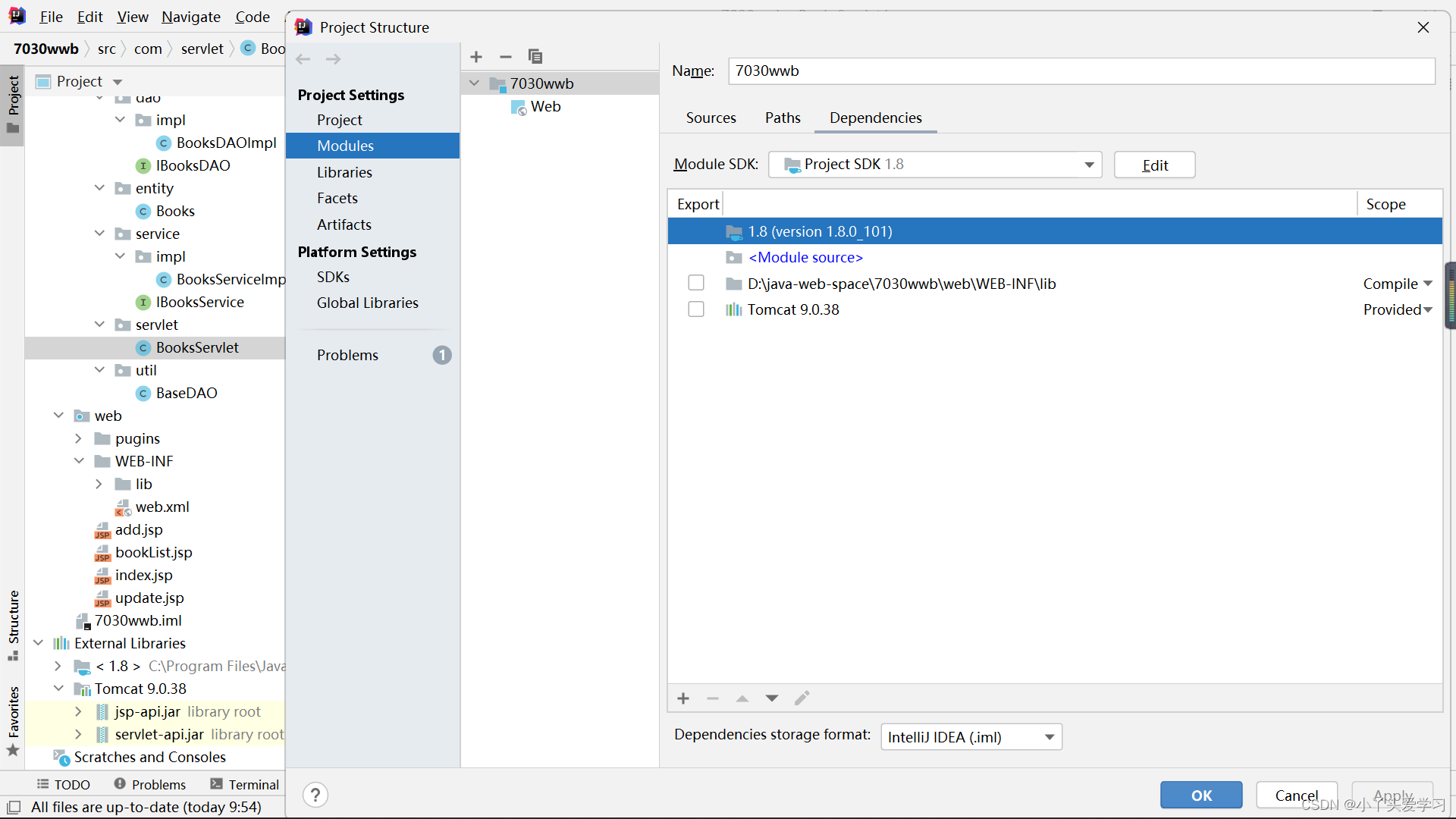The width and height of the screenshot is (1456, 819).
Task: Open the Structure tool window strip
Action: (x=13, y=624)
